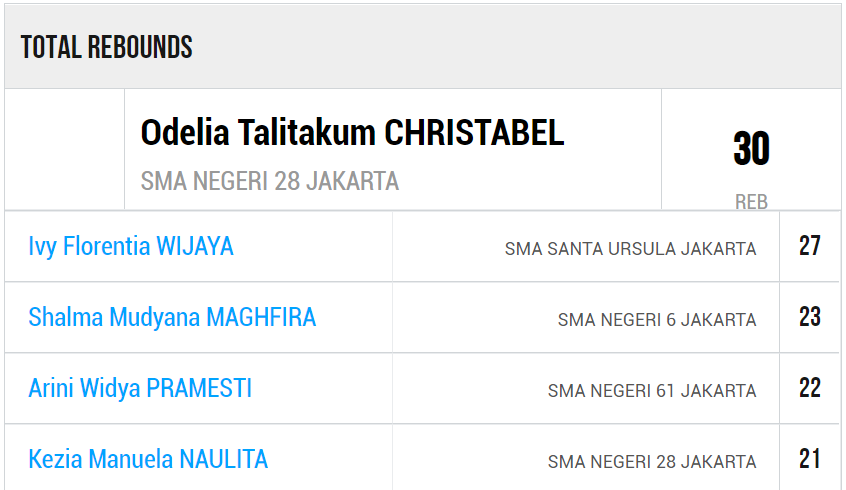Click the empty leader photo cell

click(x=65, y=149)
